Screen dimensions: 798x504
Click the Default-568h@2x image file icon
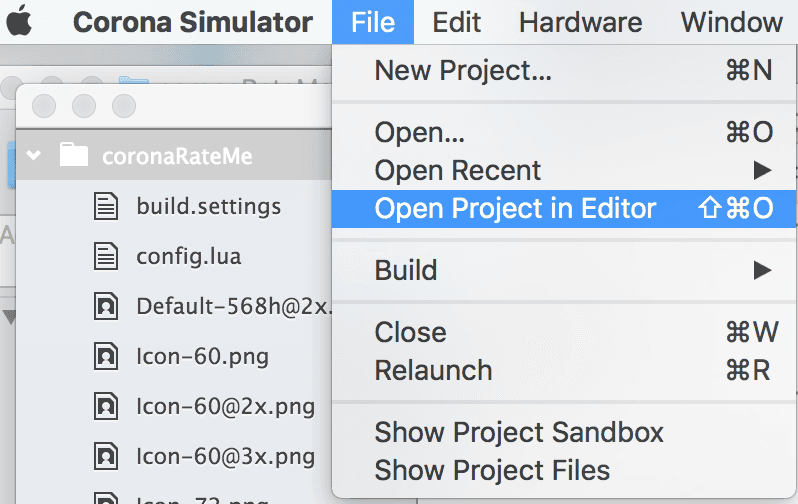pos(106,306)
